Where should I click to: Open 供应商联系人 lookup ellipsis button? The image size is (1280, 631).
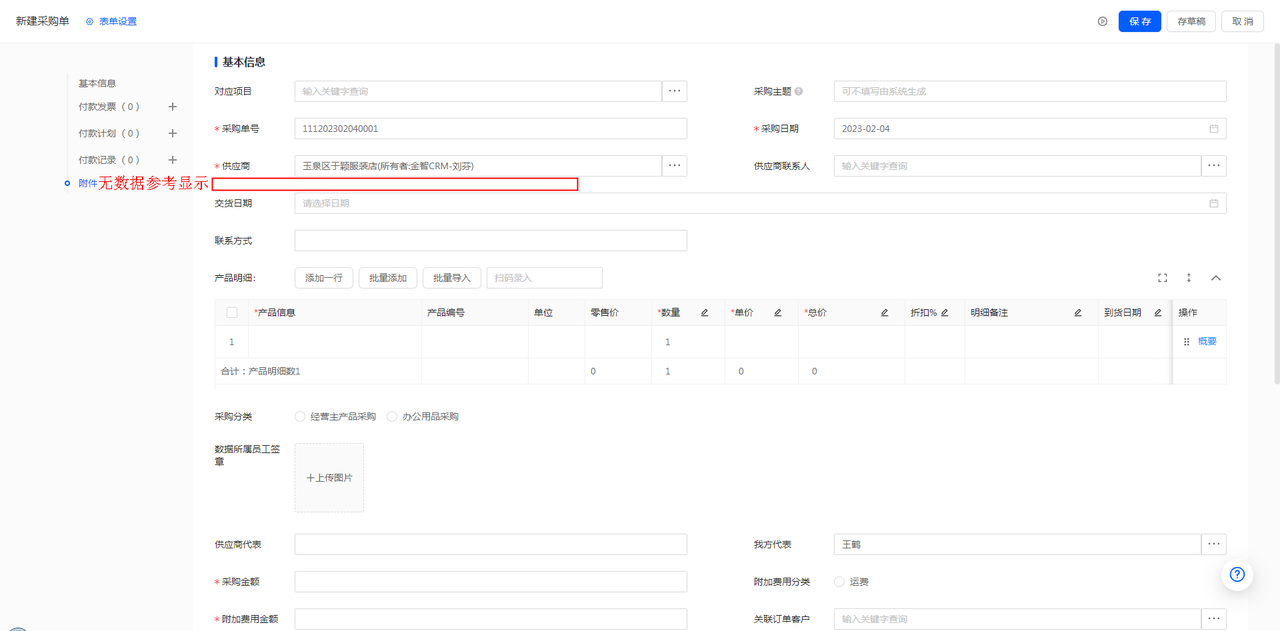tap(1214, 165)
